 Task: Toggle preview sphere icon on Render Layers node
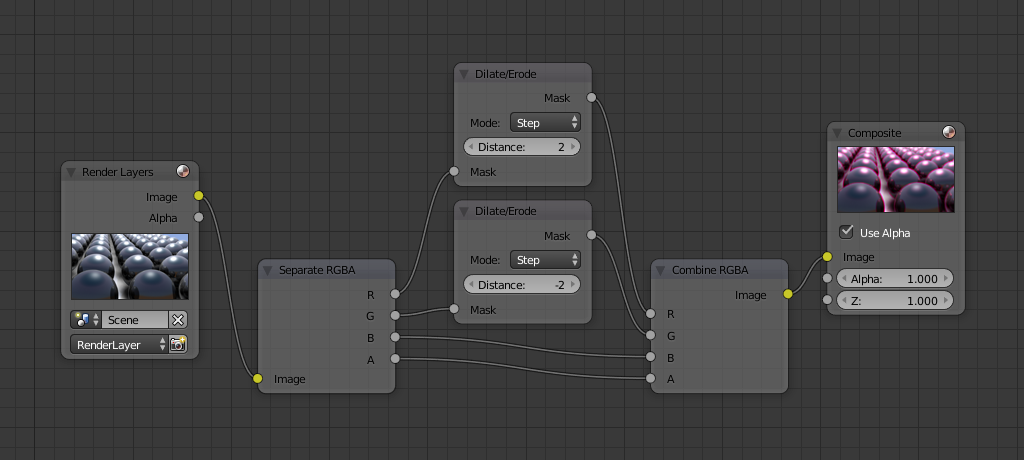[x=183, y=172]
